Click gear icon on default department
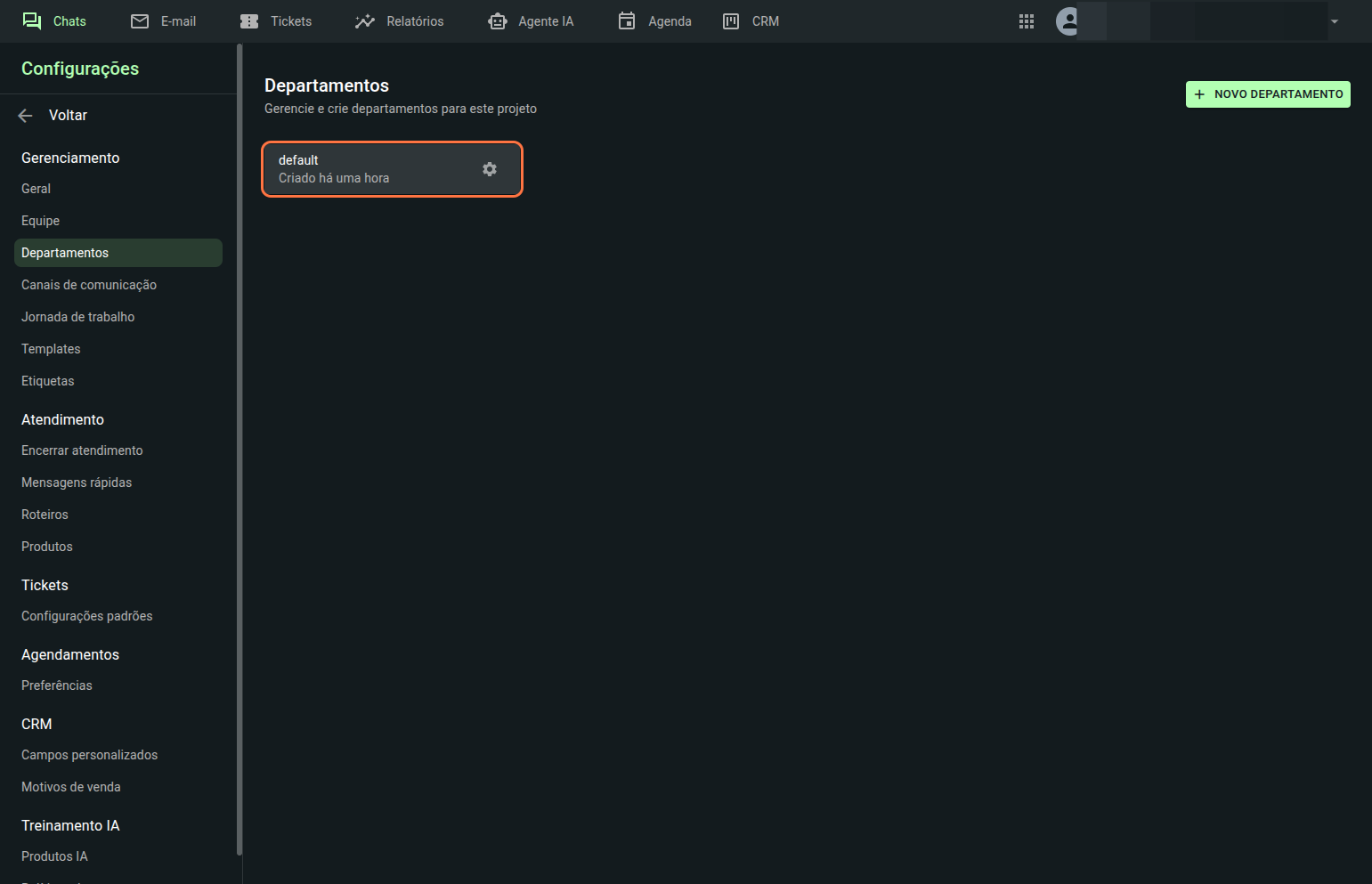Viewport: 1372px width, 884px height. pos(490,169)
